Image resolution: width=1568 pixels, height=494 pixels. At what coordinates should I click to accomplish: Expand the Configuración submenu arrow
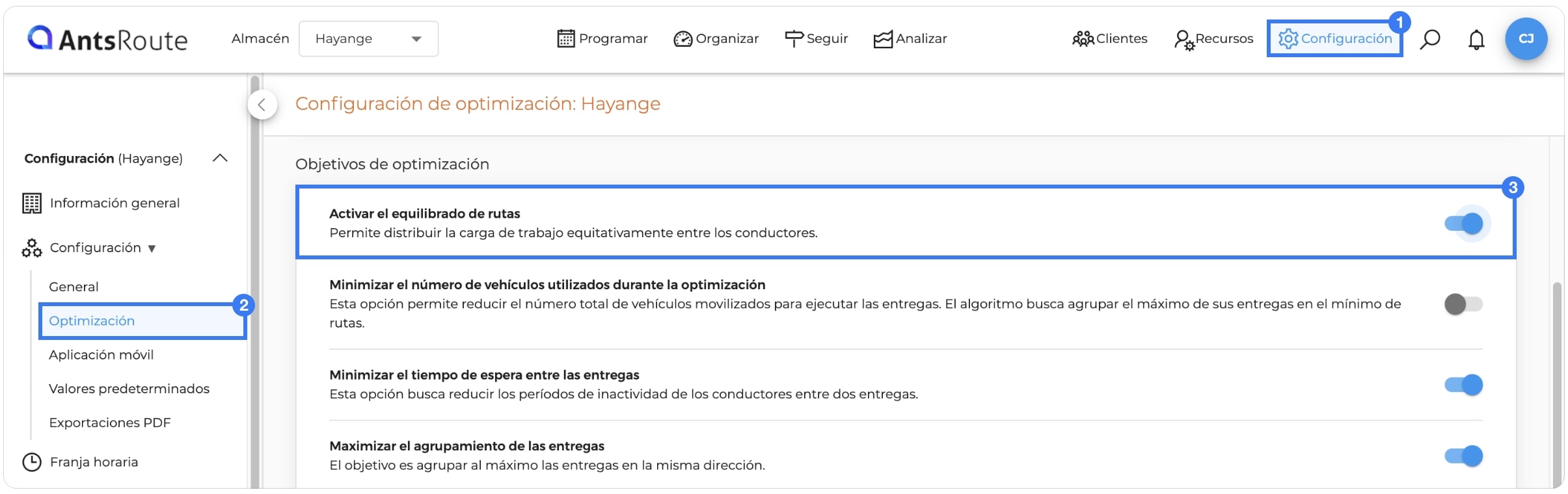152,248
